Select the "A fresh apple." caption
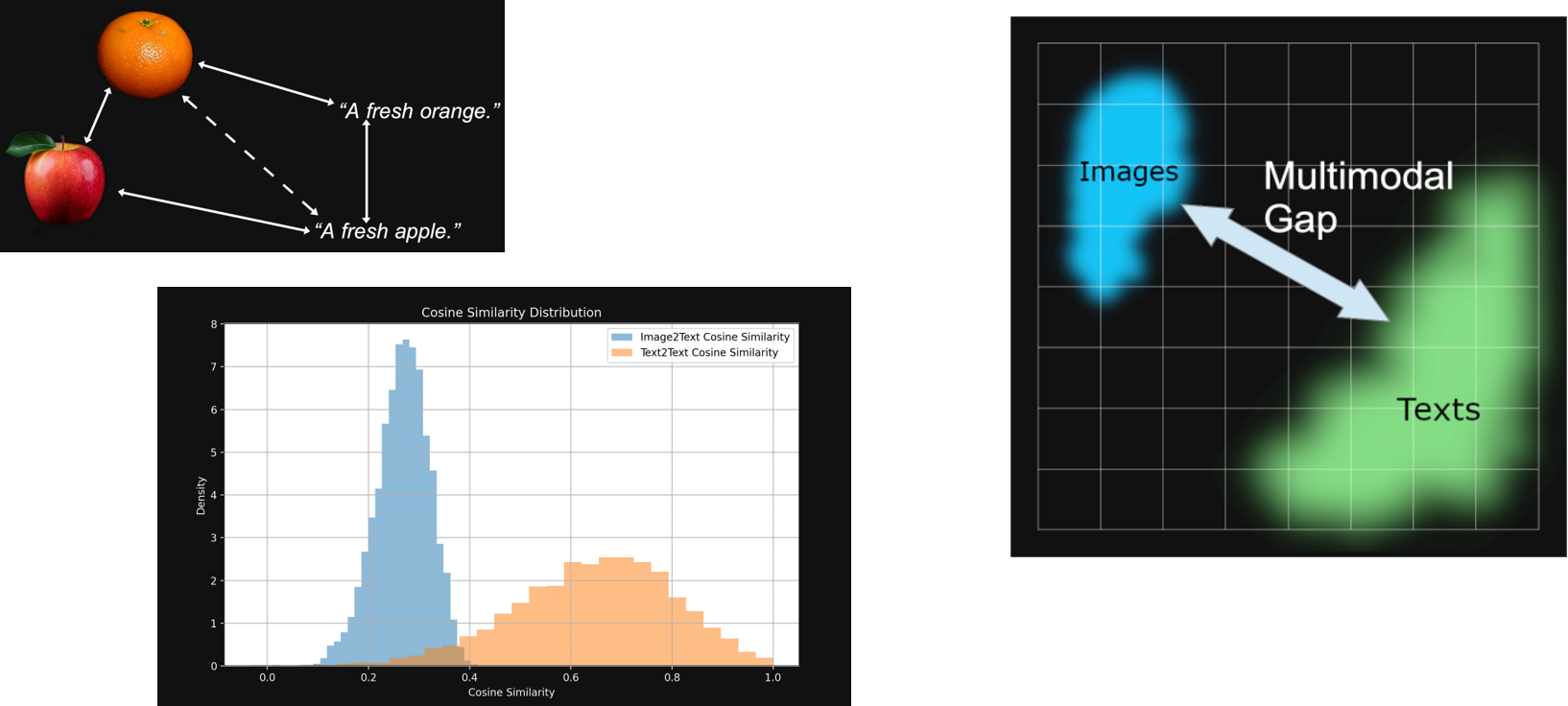The image size is (1568, 706). point(388,231)
